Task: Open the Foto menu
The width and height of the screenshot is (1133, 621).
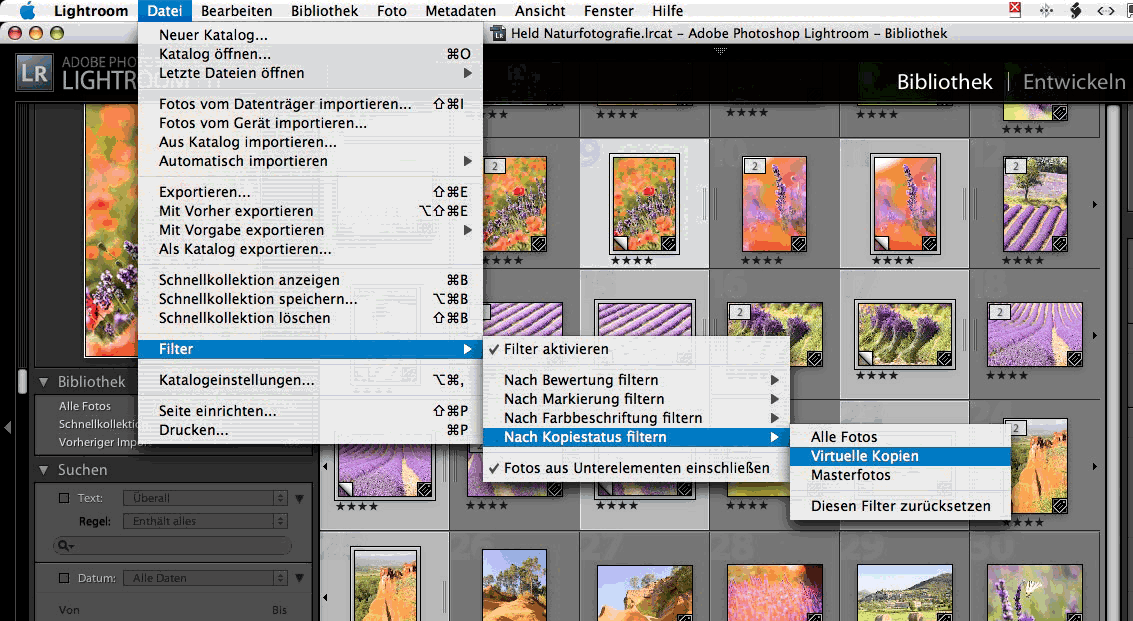Action: click(392, 11)
